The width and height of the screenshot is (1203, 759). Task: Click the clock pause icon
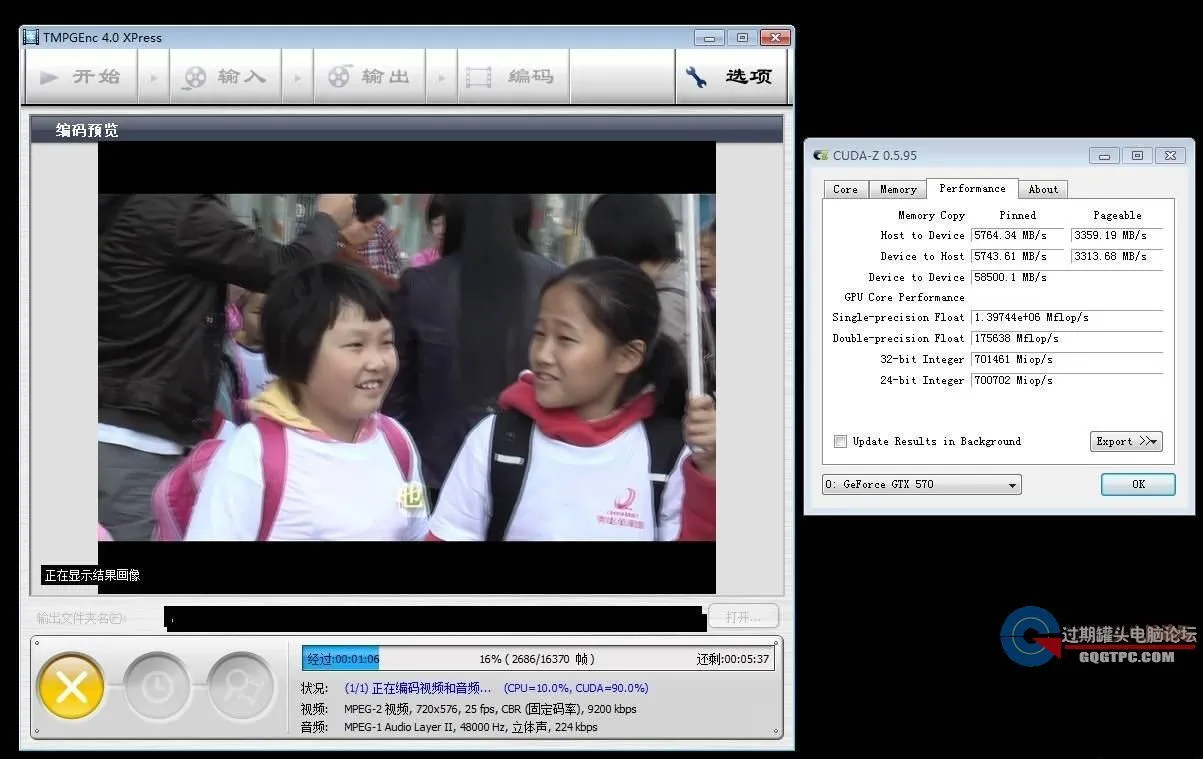pos(158,688)
